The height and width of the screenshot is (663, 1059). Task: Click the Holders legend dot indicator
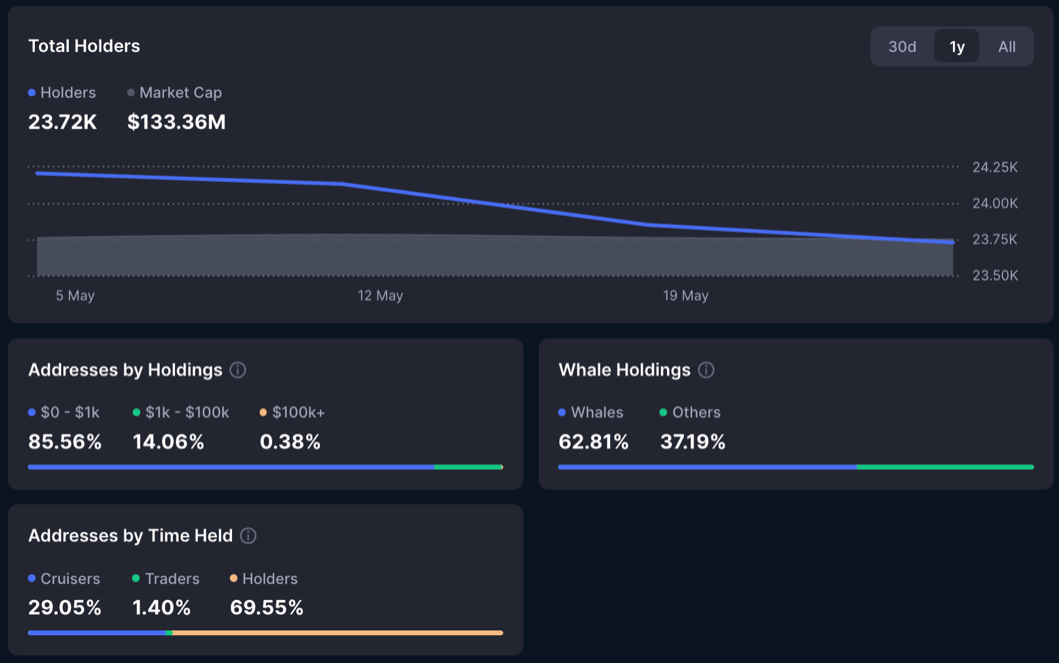[30, 92]
